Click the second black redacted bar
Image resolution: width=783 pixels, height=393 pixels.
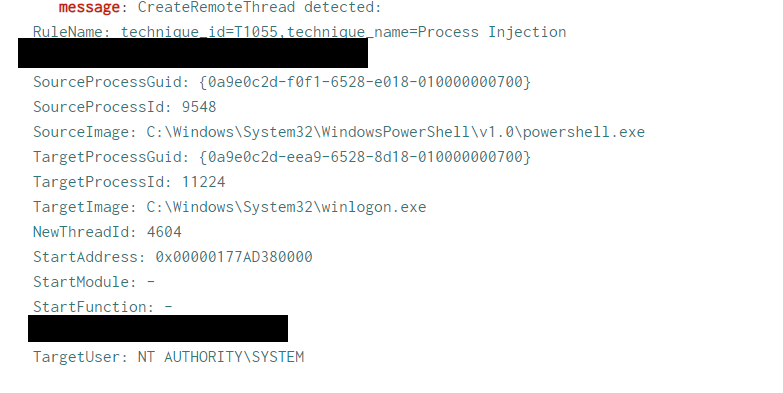pyautogui.click(x=158, y=328)
